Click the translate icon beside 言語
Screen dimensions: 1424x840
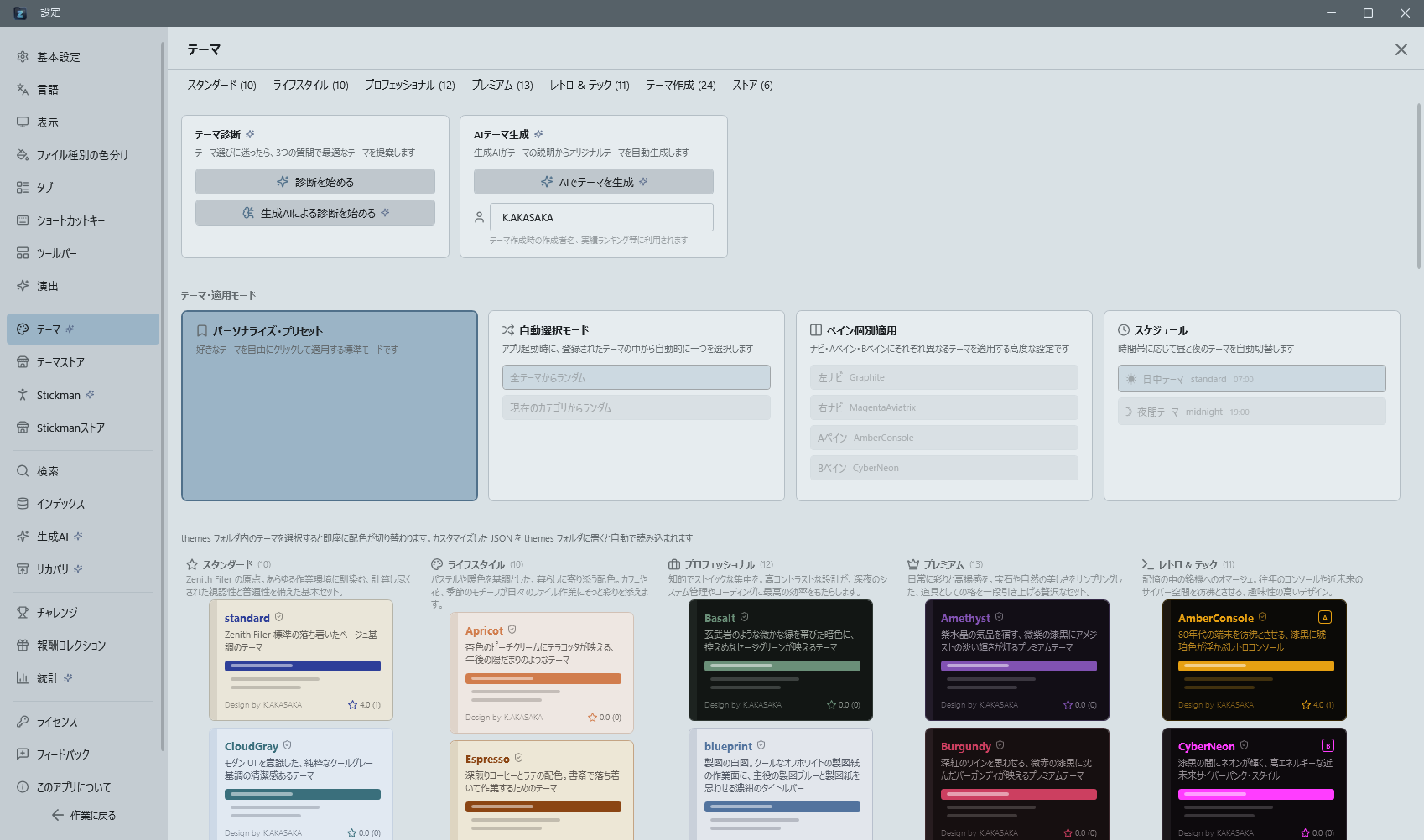[x=23, y=90]
